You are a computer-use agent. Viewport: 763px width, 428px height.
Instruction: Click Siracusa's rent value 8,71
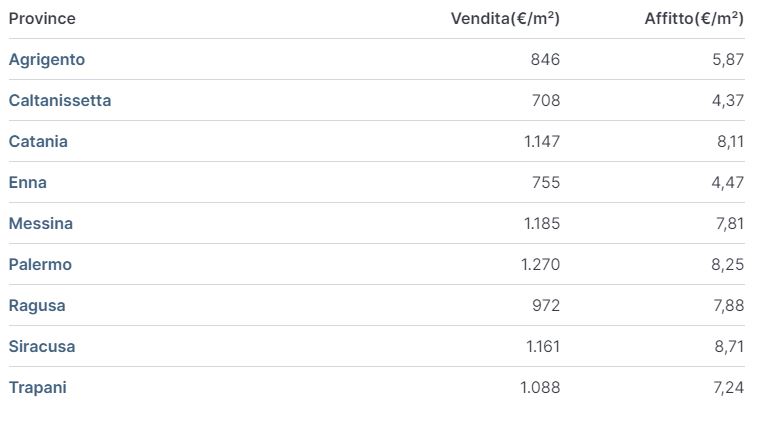pyautogui.click(x=728, y=347)
